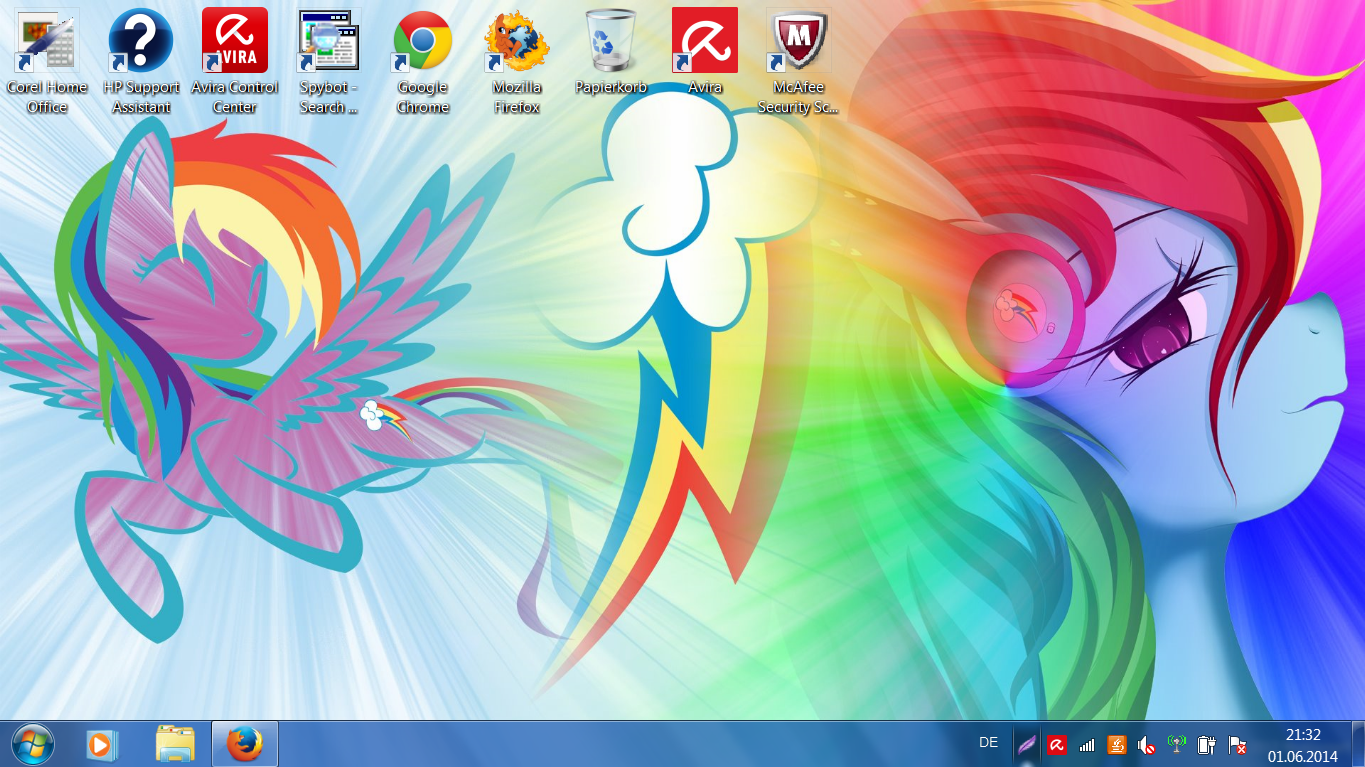Open Windows Explorer folder on taskbar
The height and width of the screenshot is (767, 1365).
[175, 744]
